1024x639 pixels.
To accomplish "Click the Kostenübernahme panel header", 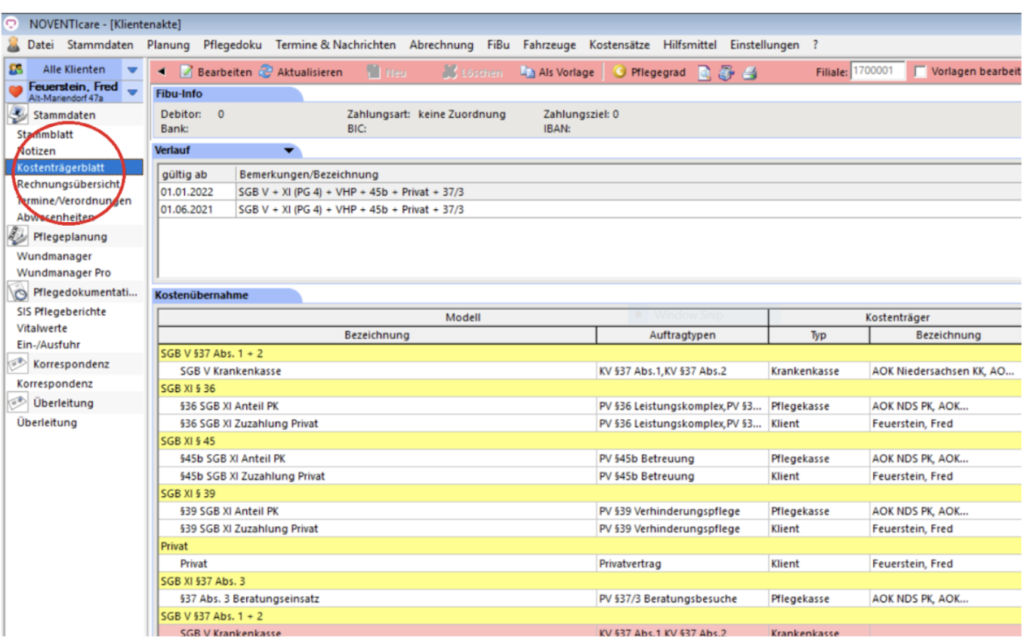I will coord(227,295).
